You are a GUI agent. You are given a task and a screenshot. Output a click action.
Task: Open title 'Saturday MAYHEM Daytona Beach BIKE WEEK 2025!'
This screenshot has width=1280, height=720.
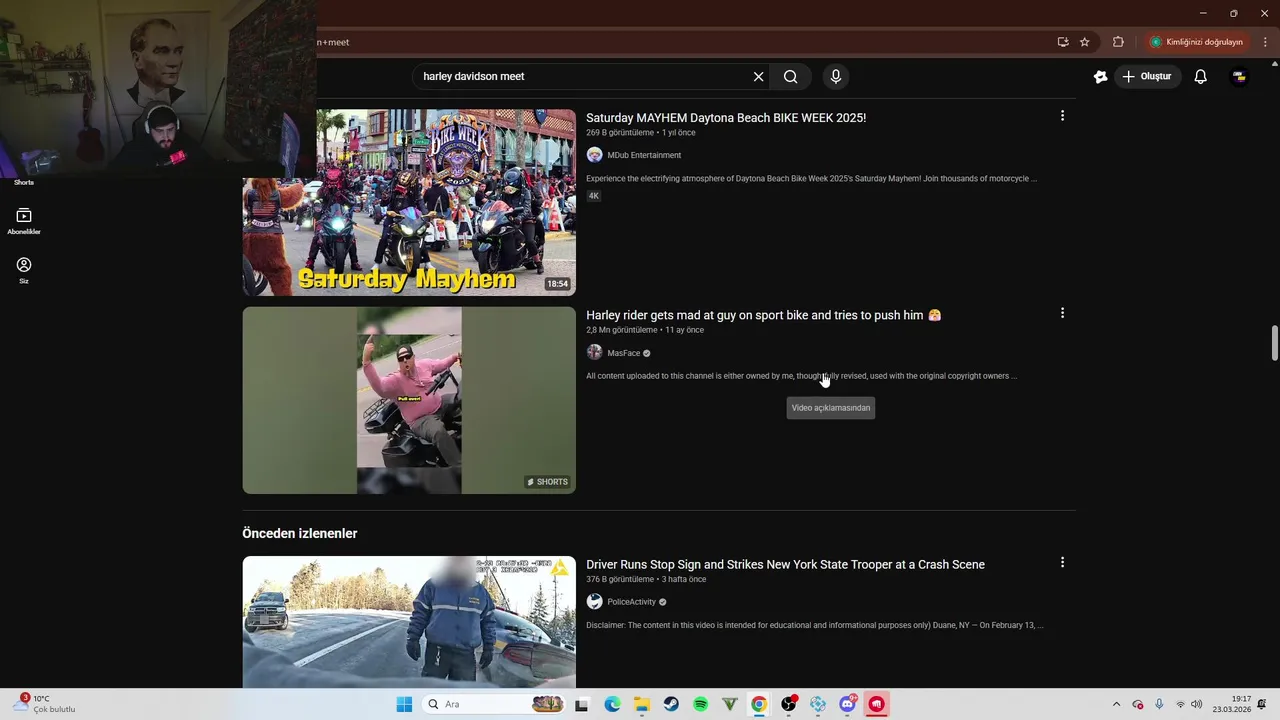(726, 118)
